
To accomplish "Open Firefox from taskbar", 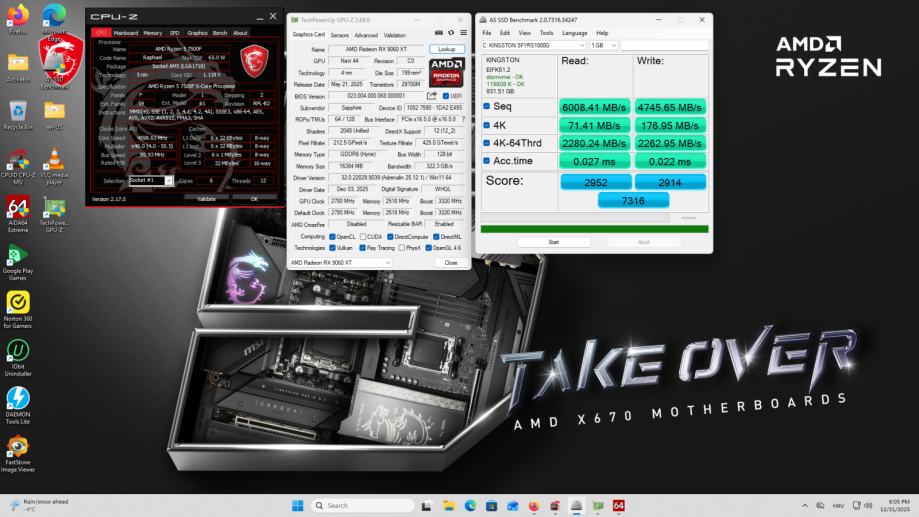I will [533, 505].
